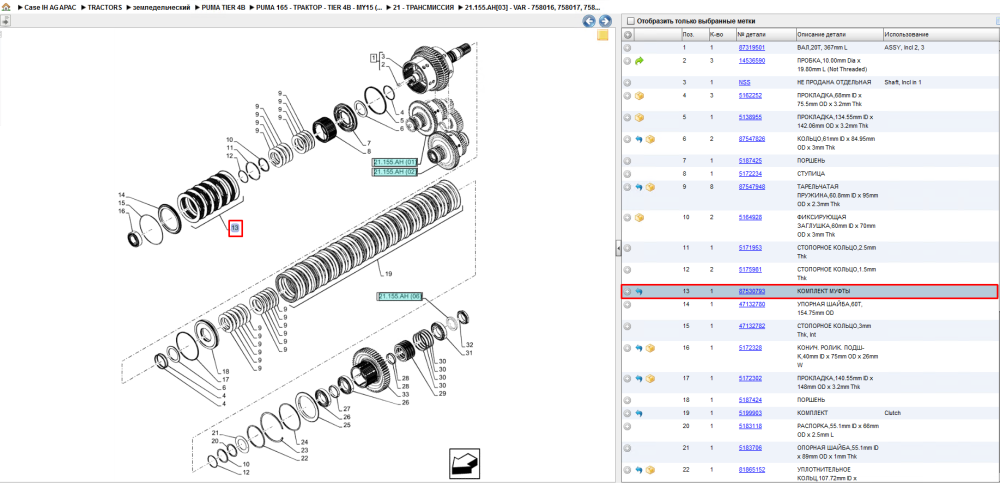1000x483 pixels.
Task: Open part number link 14536590
Action: (752, 61)
